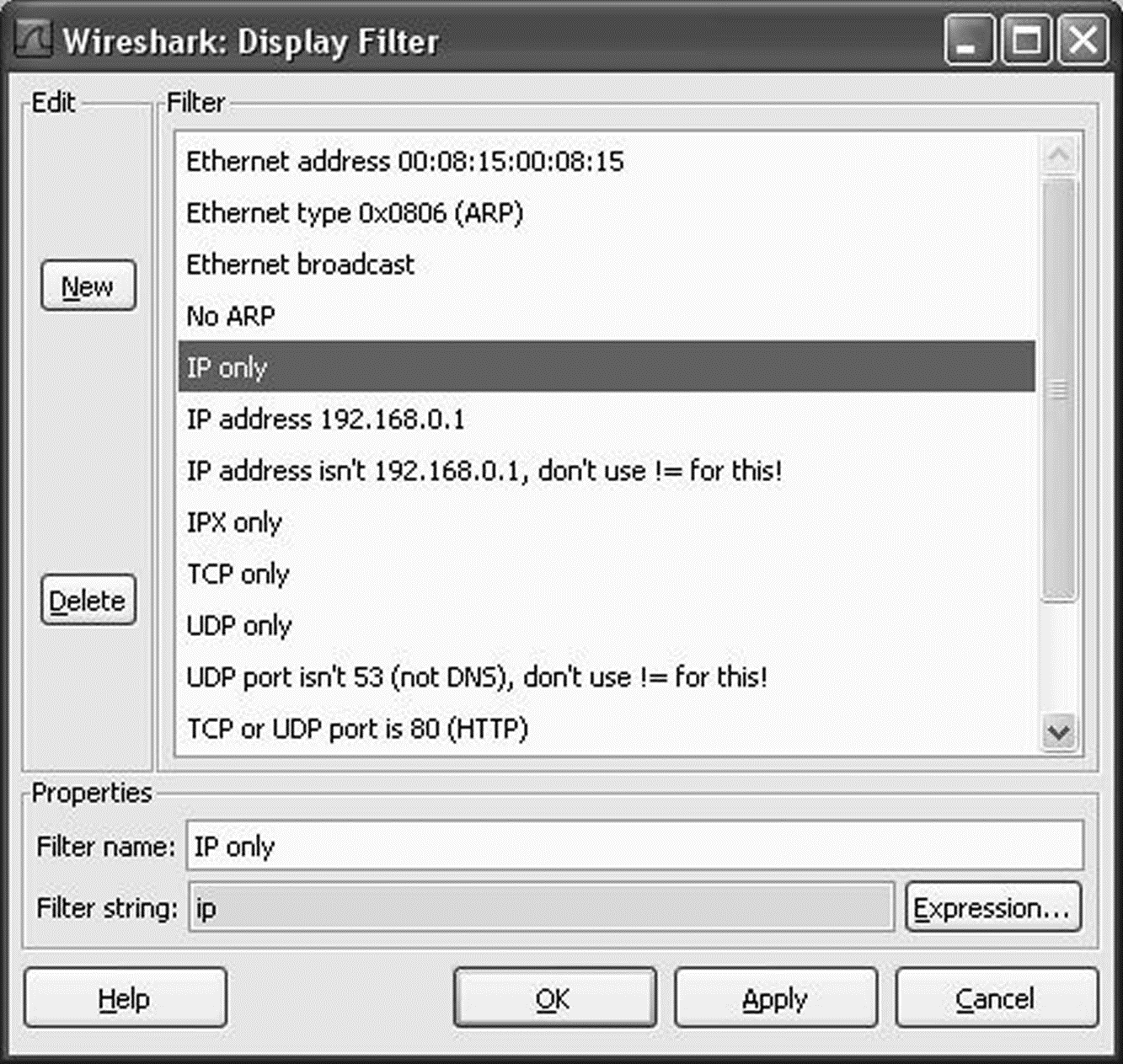Click the filter list scrollbar thumb

tap(1059, 389)
